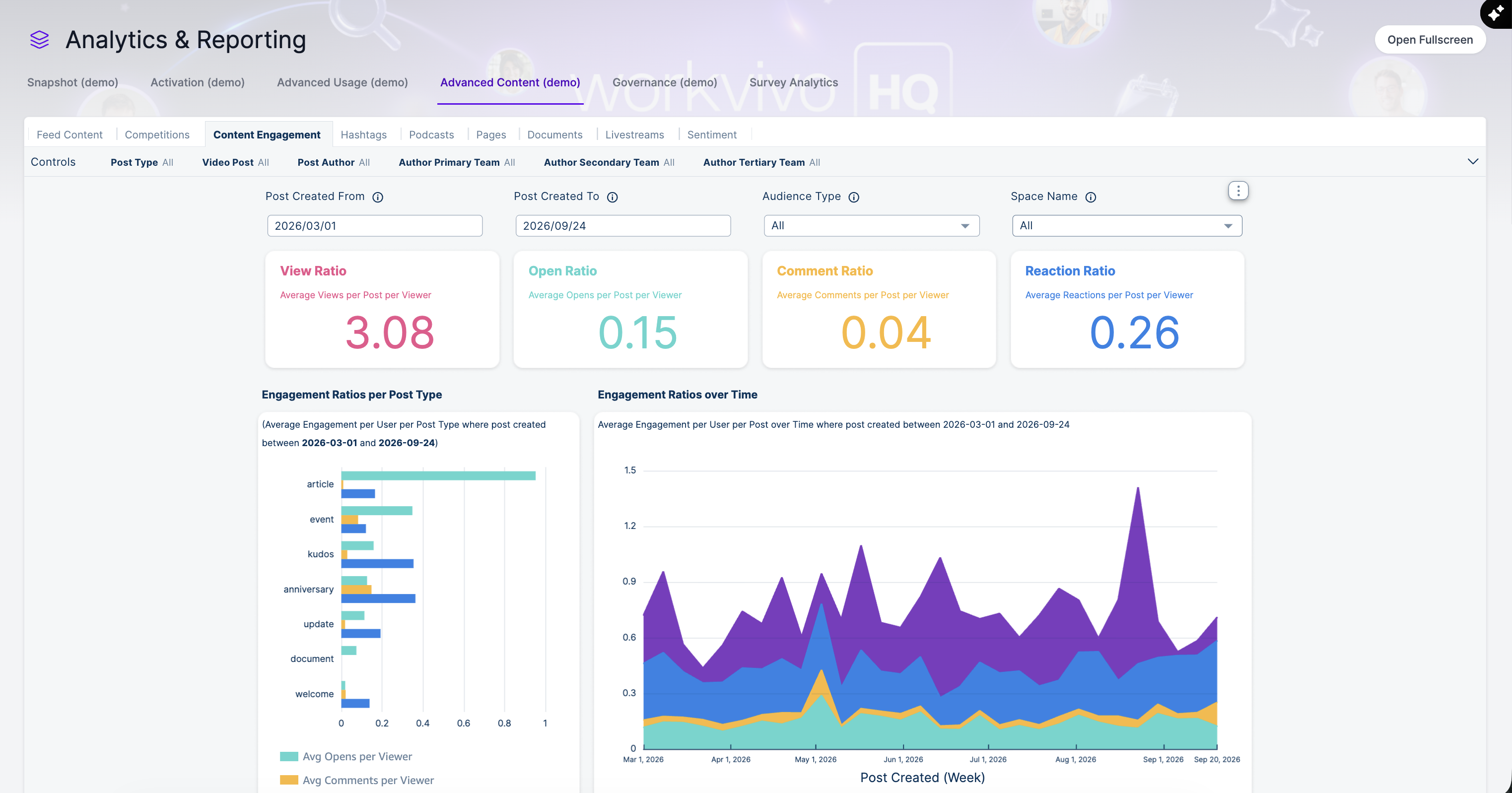Click the View Ratio 3.08 value
Viewport: 1512px width, 793px height.
point(390,333)
